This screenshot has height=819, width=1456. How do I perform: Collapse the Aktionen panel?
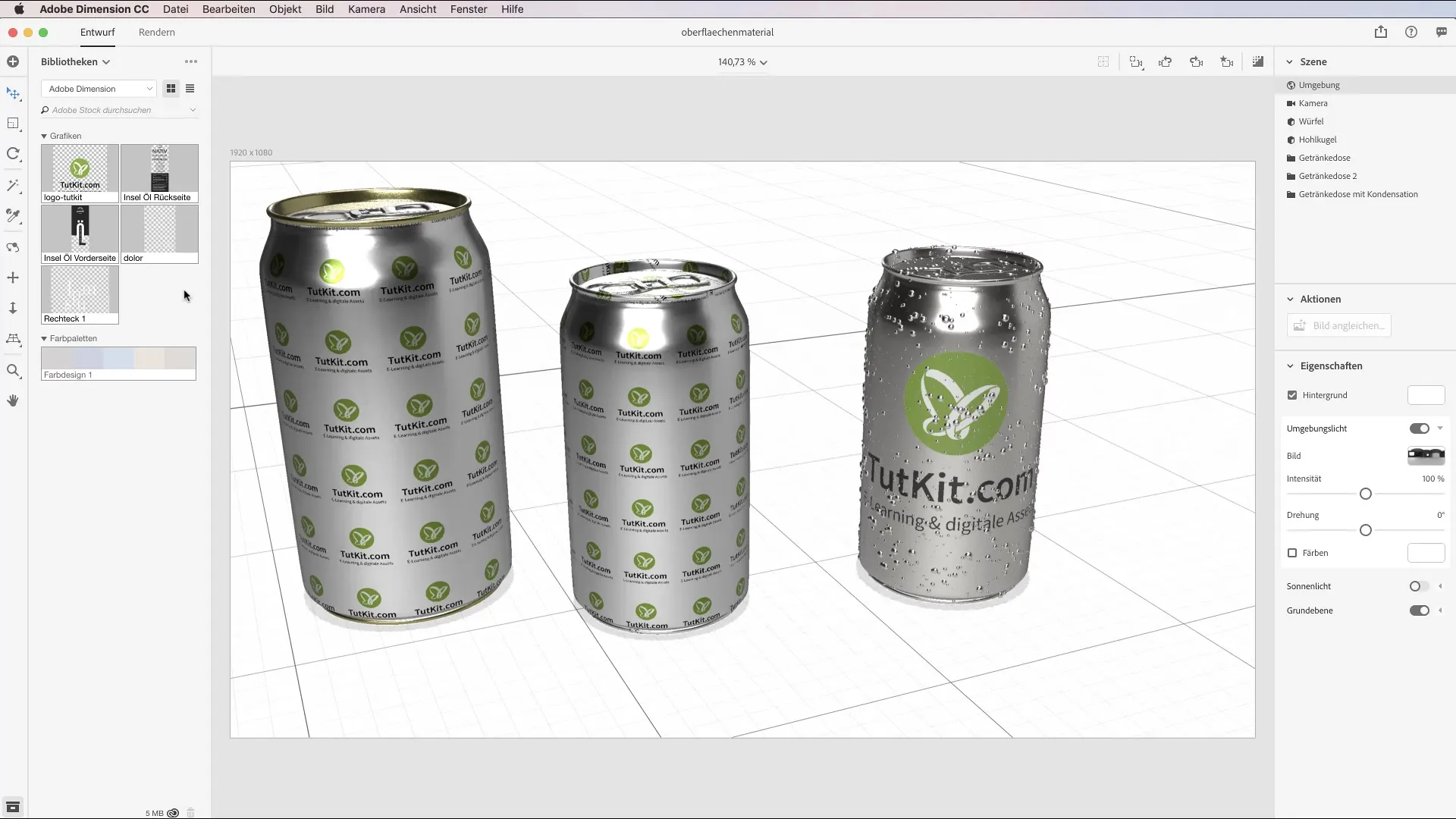click(x=1290, y=299)
